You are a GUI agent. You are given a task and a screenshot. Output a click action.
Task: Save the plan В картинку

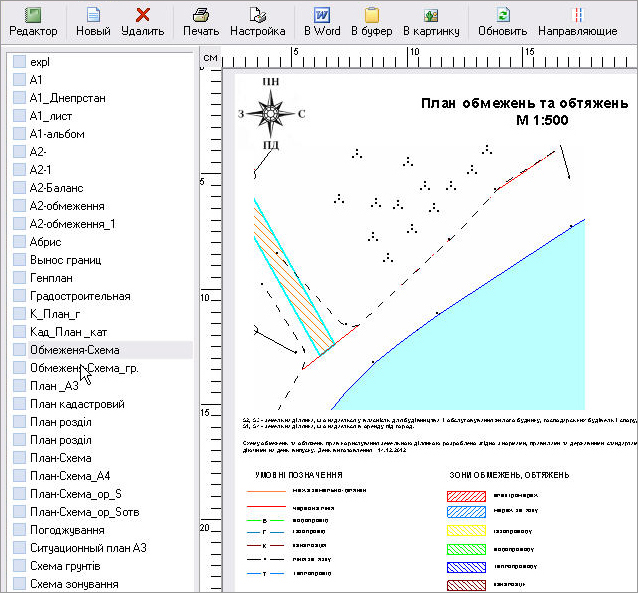click(x=431, y=22)
